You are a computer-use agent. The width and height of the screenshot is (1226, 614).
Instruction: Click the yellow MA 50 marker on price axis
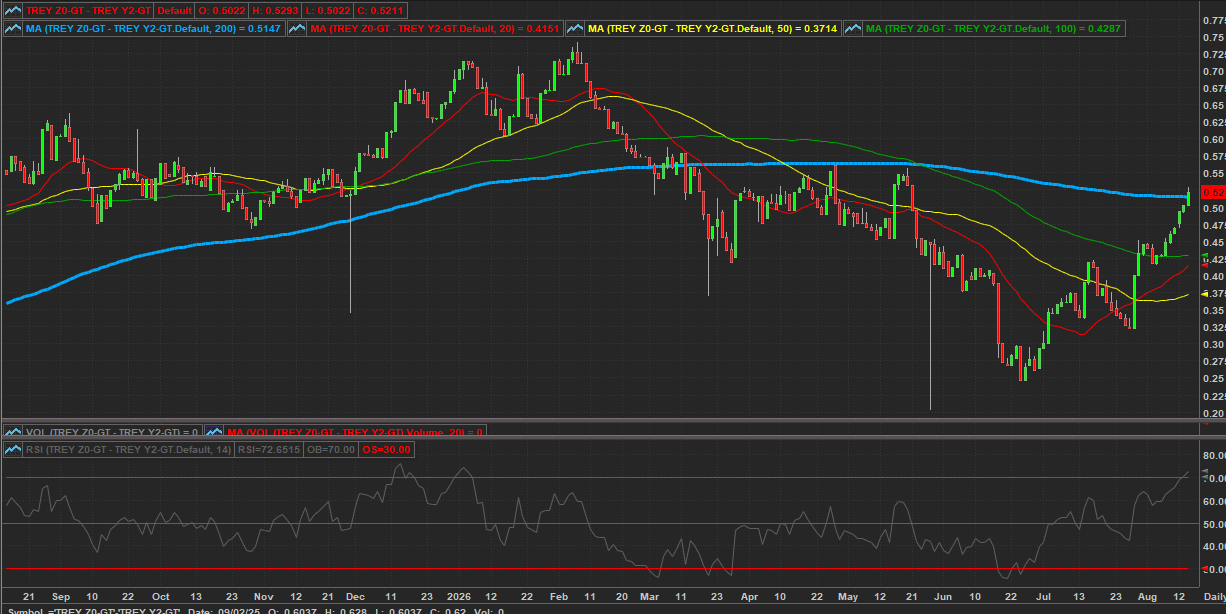click(1205, 295)
